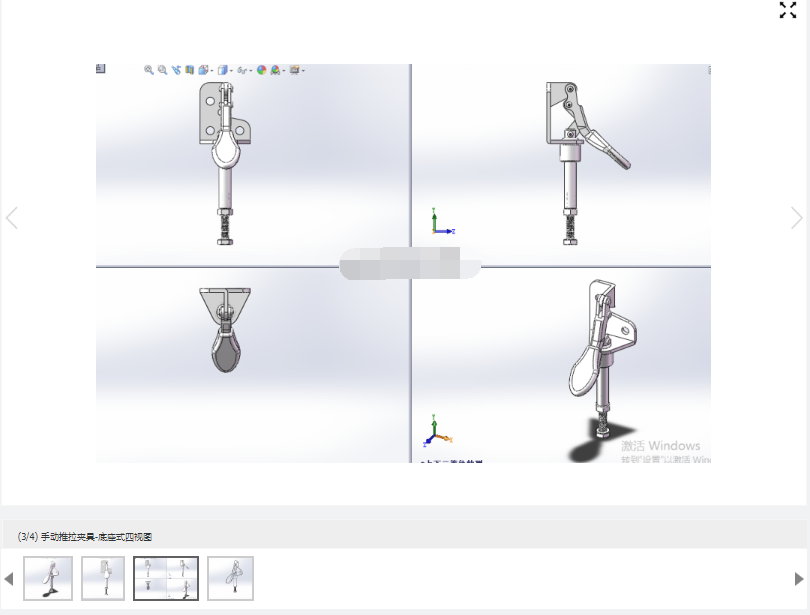
Task: Click the caption text '(3/4) 手动推拉夹具-底座式四视图'
Action: 85,537
